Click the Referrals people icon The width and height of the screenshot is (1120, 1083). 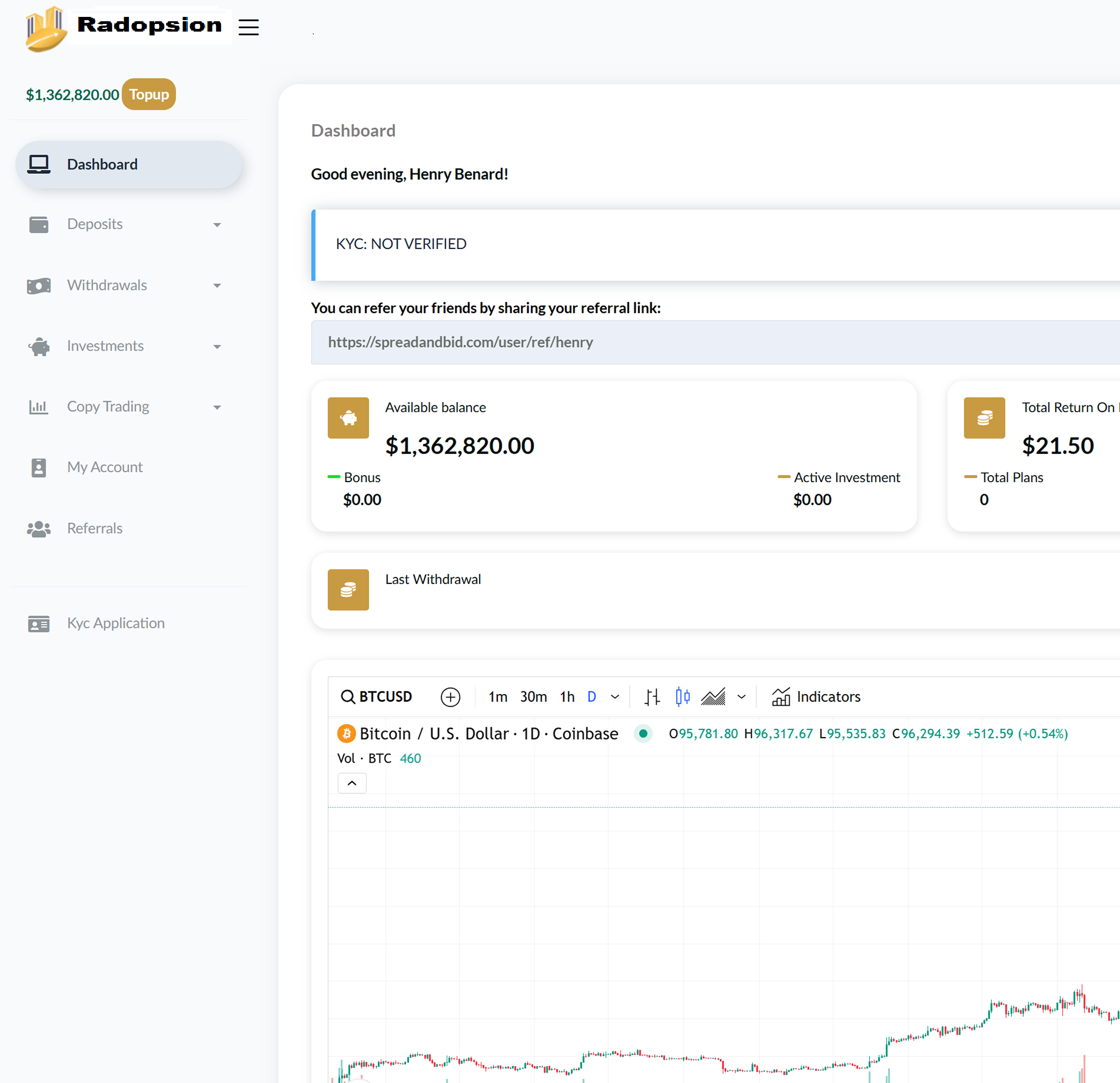click(x=39, y=528)
